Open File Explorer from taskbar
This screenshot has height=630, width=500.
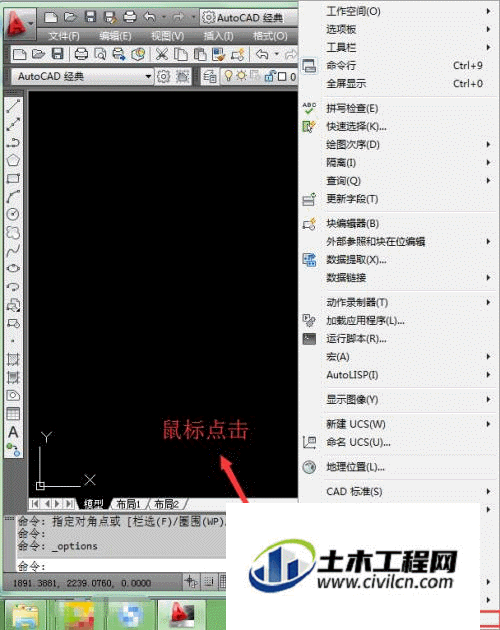25,615
